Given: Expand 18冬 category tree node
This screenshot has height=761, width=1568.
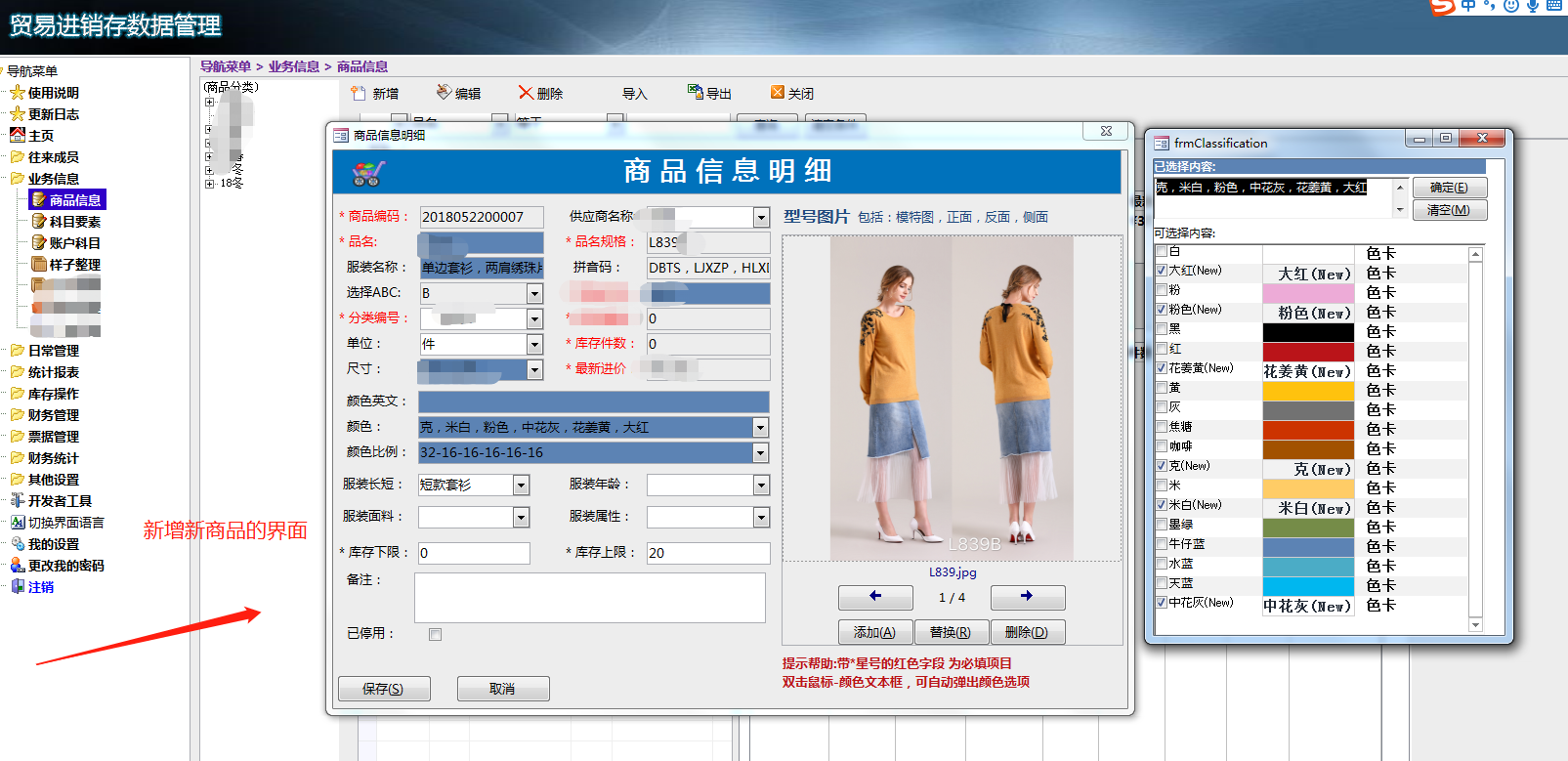Looking at the screenshot, I should 209,183.
